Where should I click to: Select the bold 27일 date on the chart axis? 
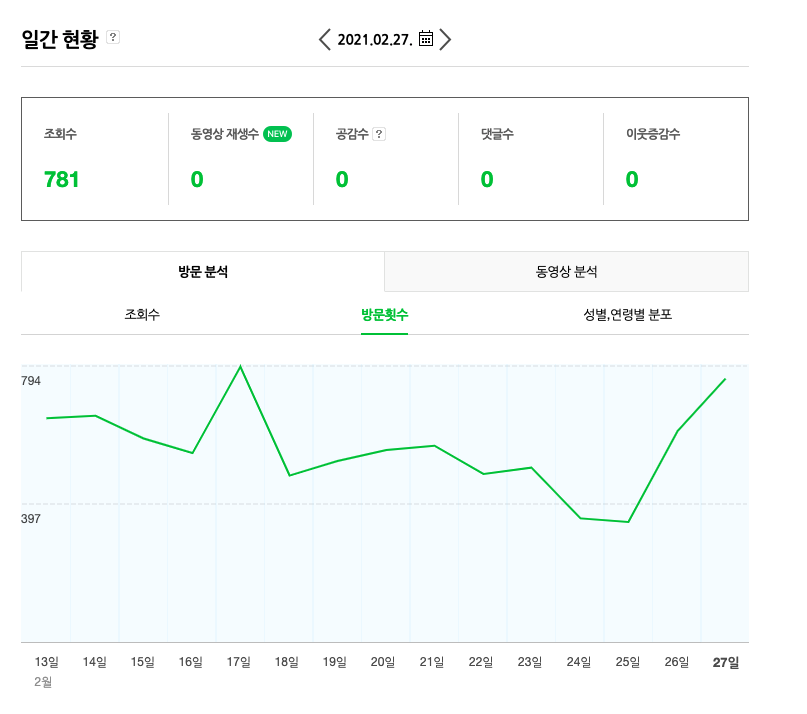tap(726, 663)
